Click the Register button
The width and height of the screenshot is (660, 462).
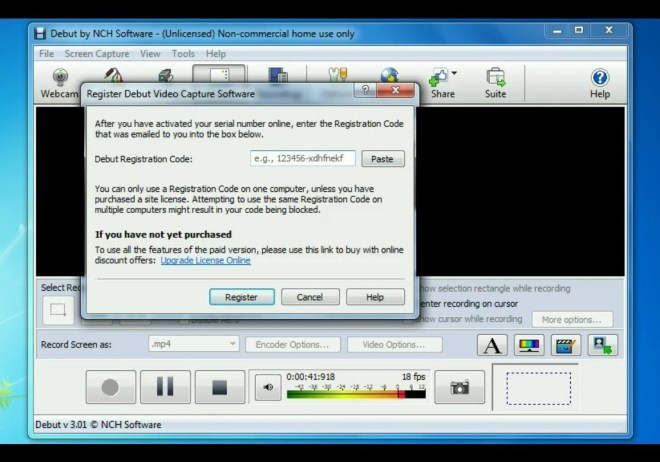[242, 297]
